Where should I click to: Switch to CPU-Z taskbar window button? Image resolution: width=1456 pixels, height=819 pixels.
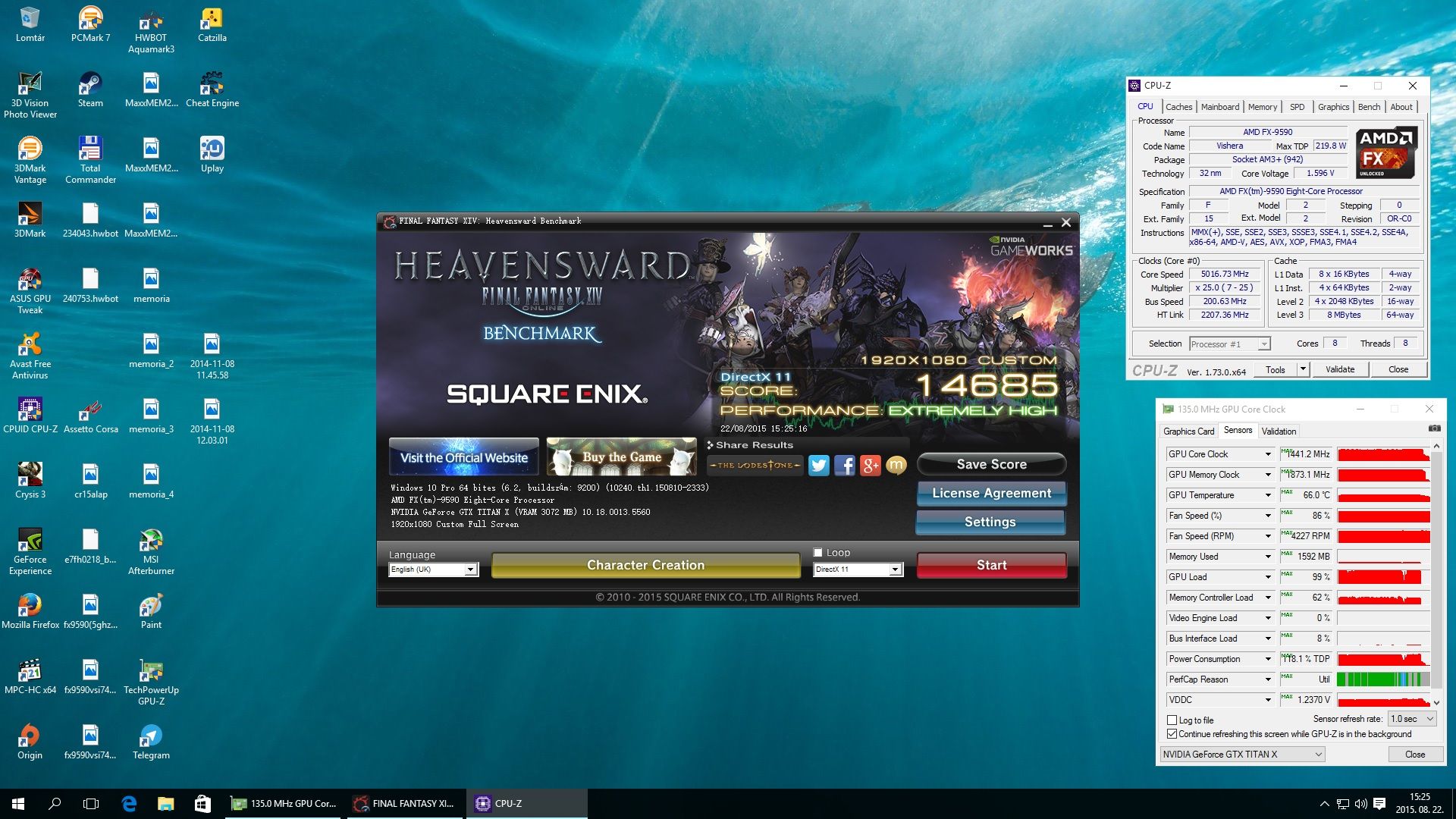526,804
